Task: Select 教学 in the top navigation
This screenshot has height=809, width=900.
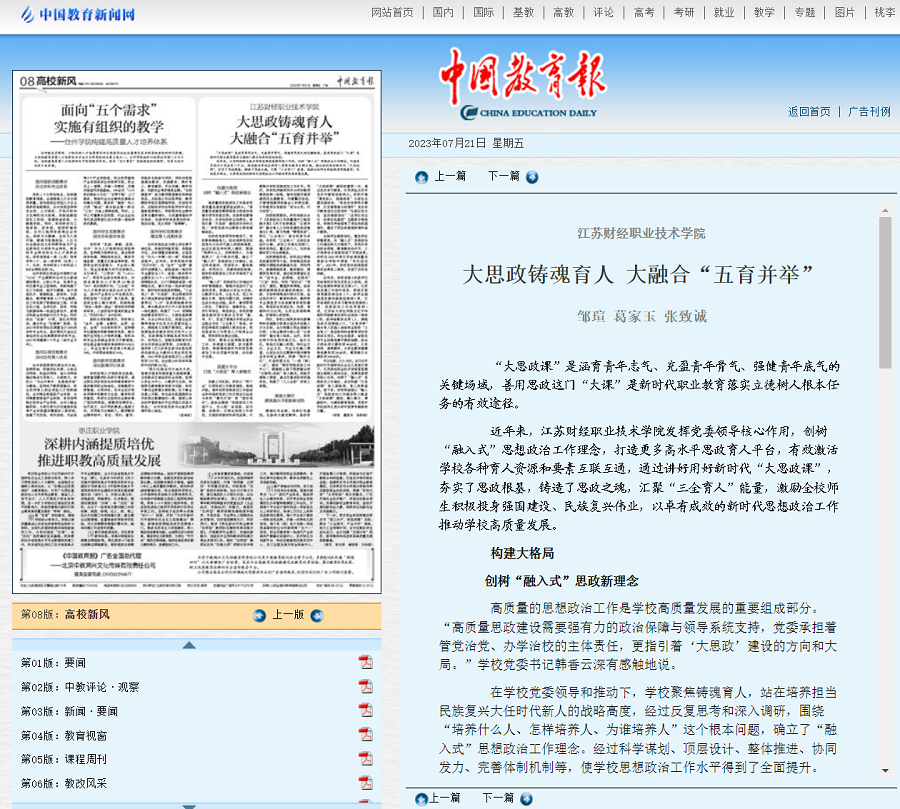Action: [765, 13]
